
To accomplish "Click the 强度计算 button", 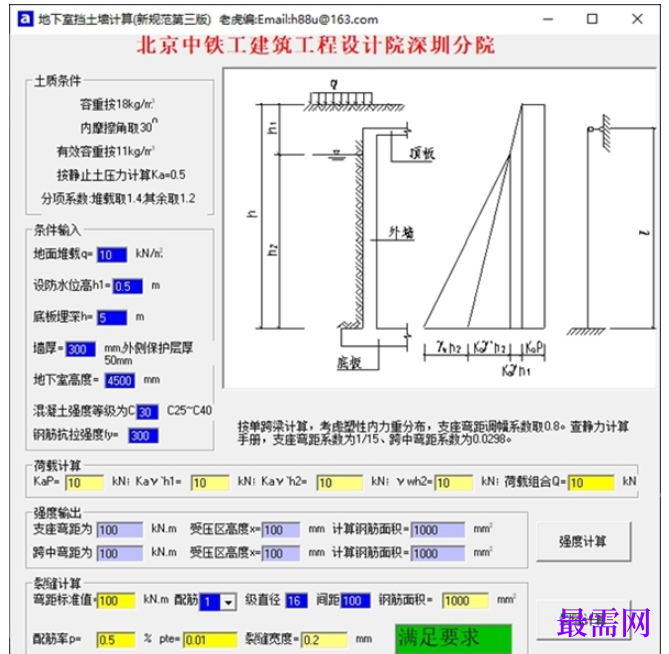I will point(583,542).
